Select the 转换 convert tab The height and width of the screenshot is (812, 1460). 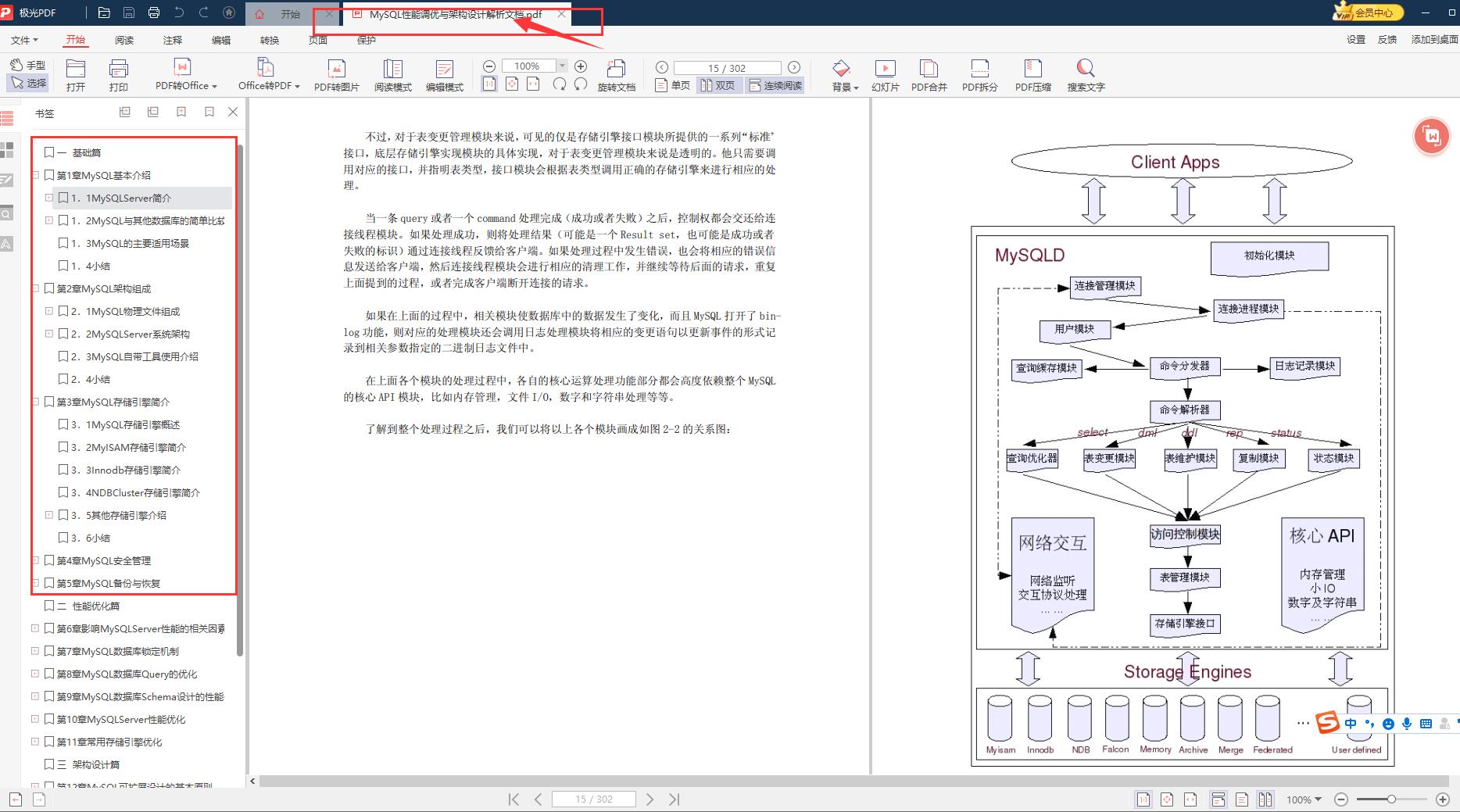click(x=270, y=40)
